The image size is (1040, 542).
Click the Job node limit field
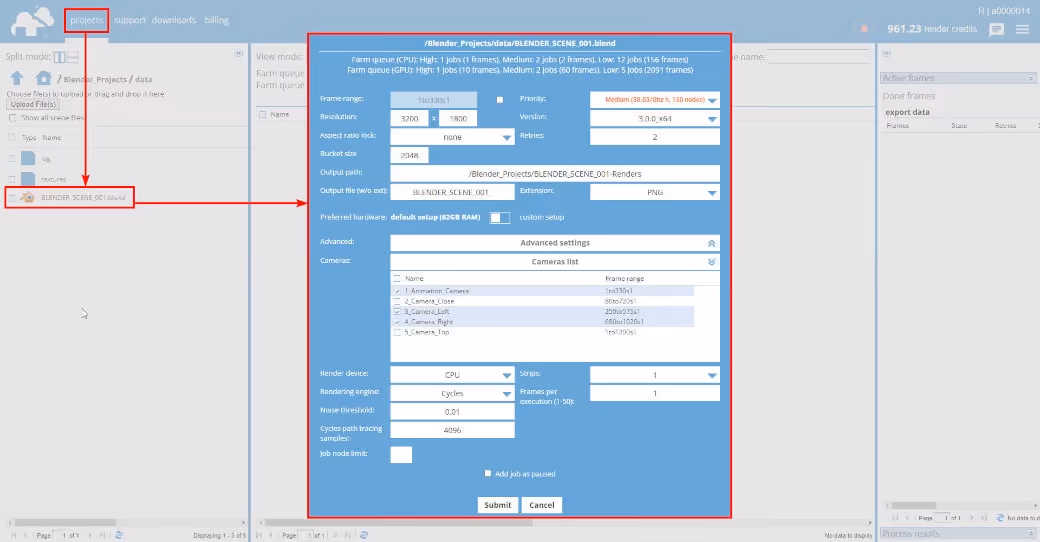coord(401,454)
